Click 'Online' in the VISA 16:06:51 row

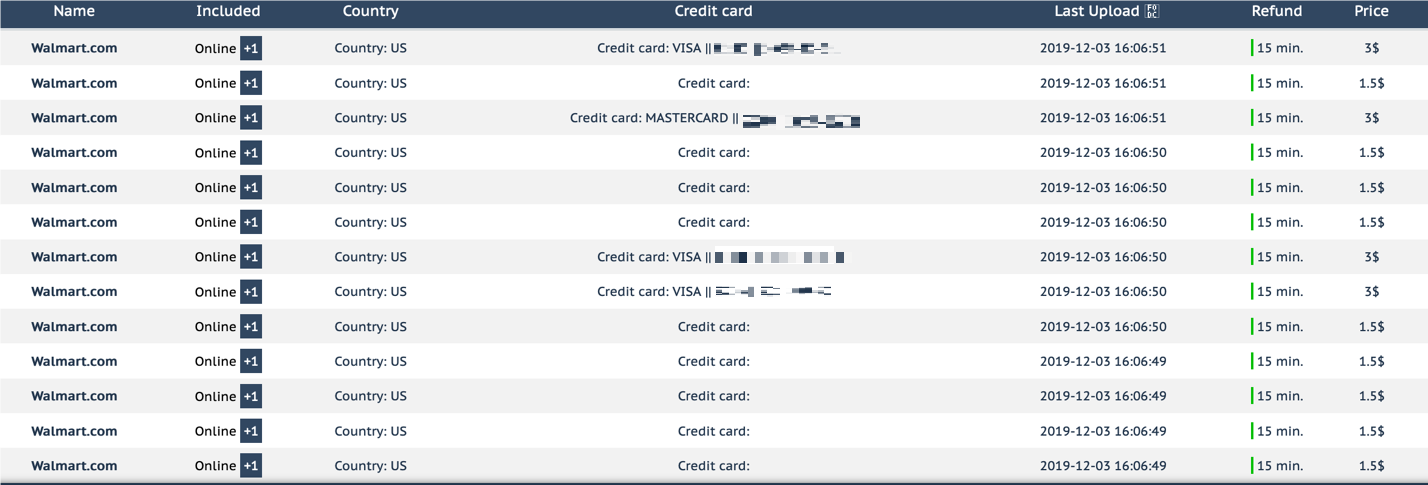pyautogui.click(x=215, y=48)
